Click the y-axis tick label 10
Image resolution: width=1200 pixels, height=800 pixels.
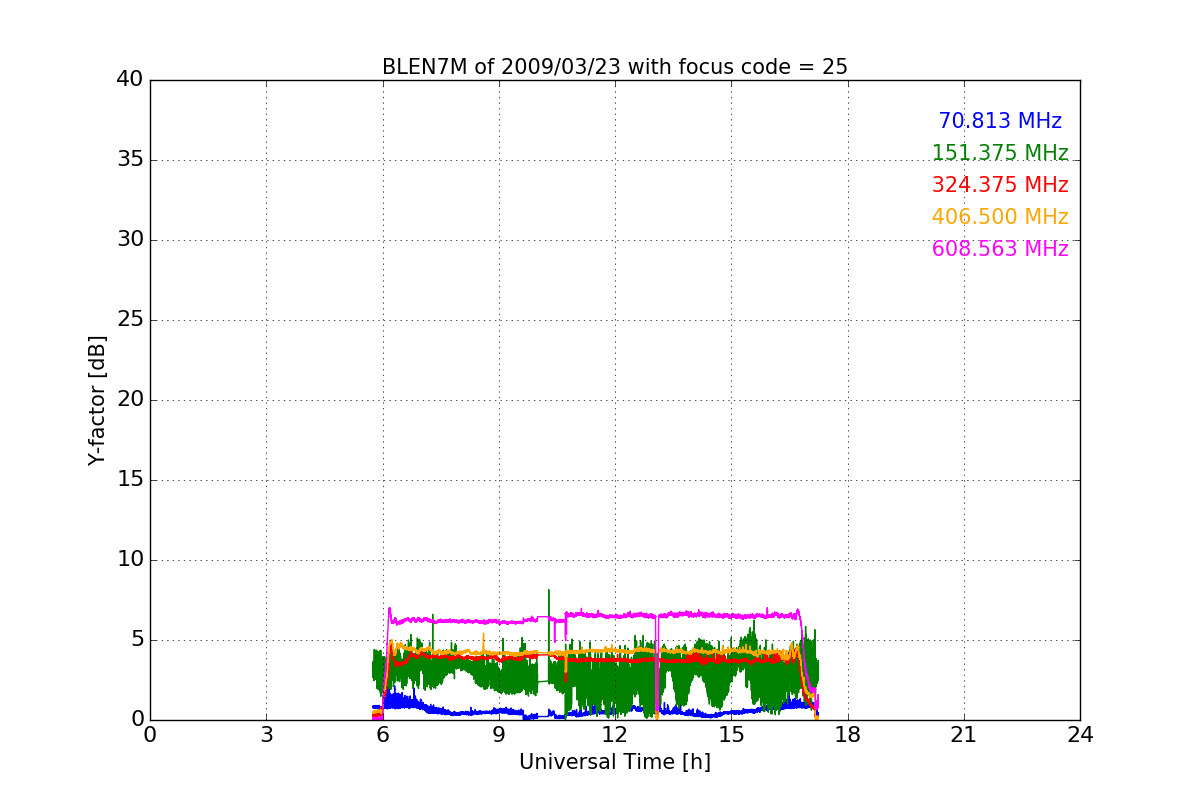(x=130, y=560)
